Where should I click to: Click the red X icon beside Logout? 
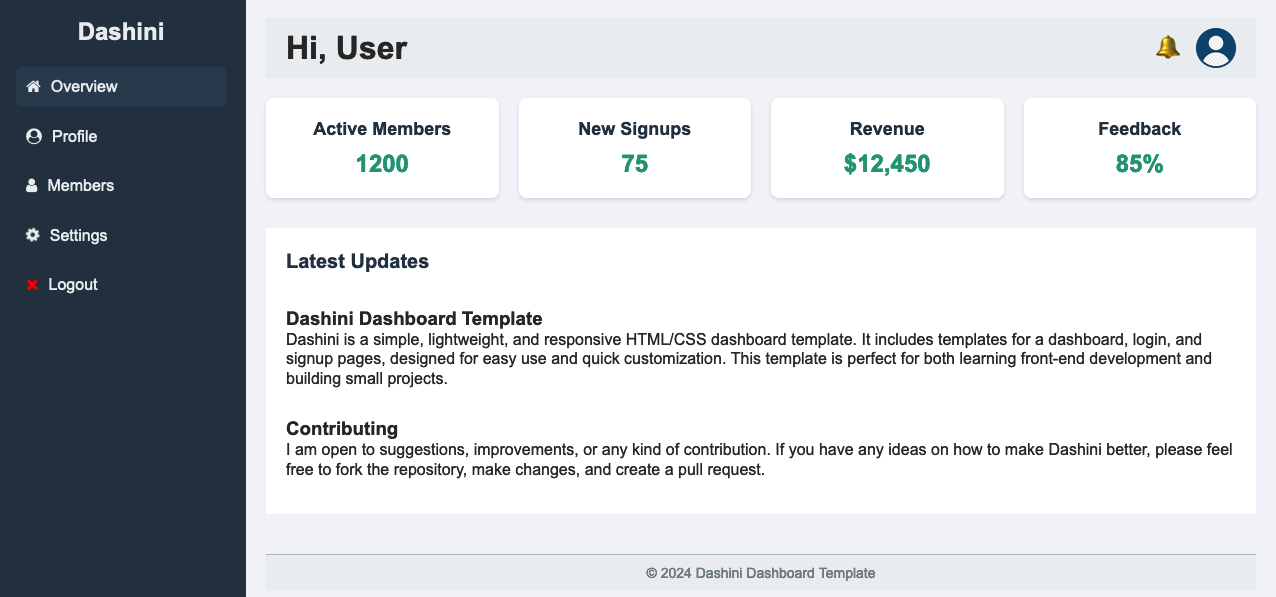pos(32,284)
